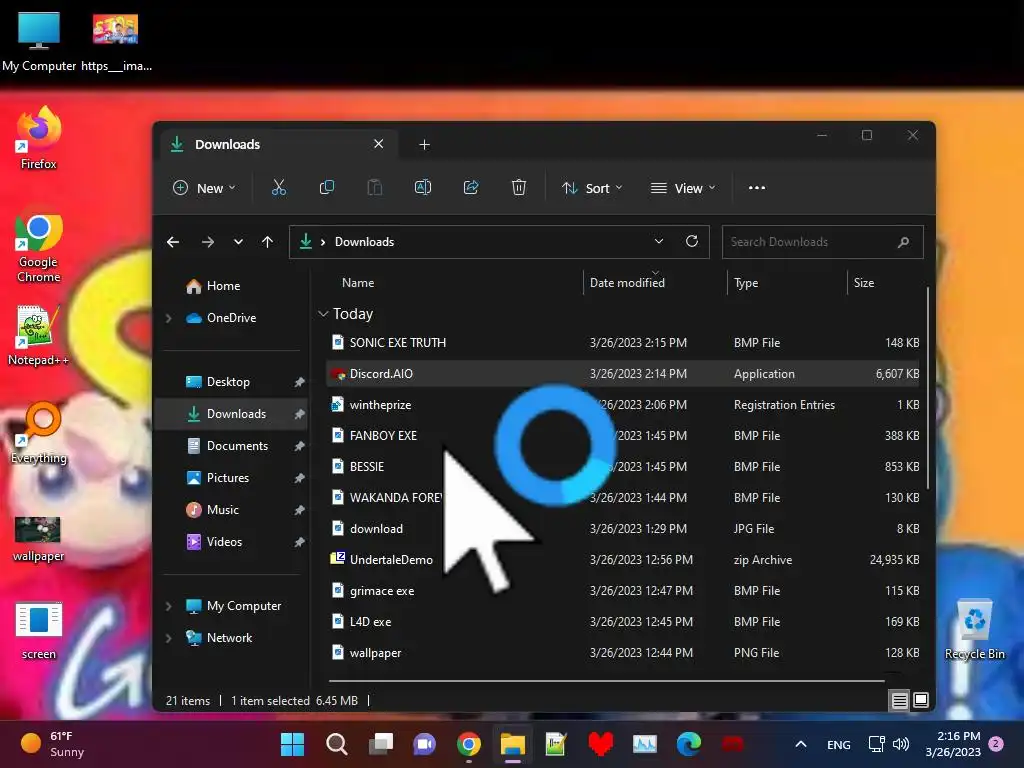Image resolution: width=1024 pixels, height=768 pixels.
Task: Select My Computer desktop icon
Action: [39, 41]
